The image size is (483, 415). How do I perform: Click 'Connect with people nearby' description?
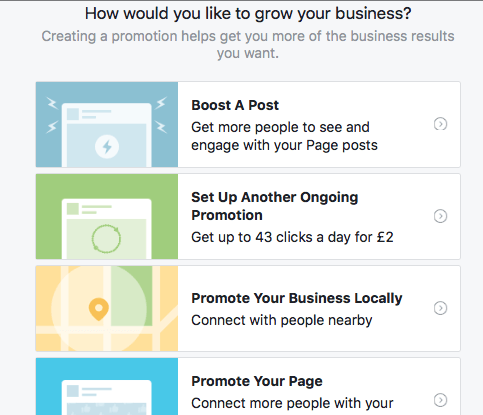[282, 320]
